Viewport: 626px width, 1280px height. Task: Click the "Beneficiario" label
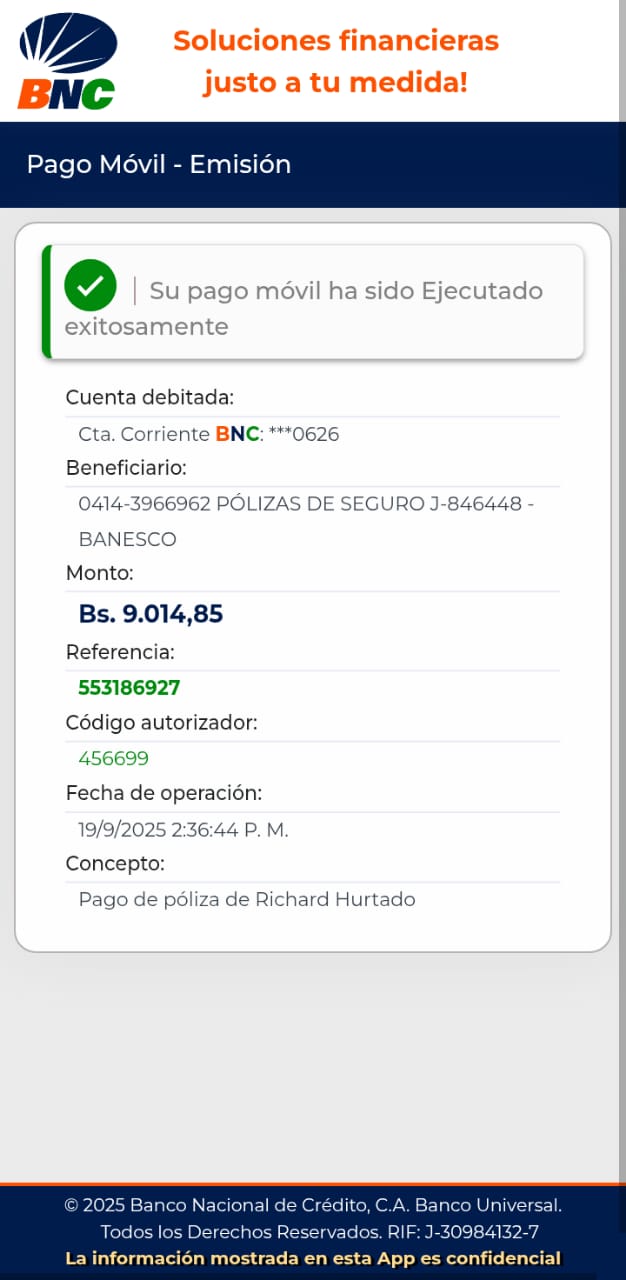126,468
